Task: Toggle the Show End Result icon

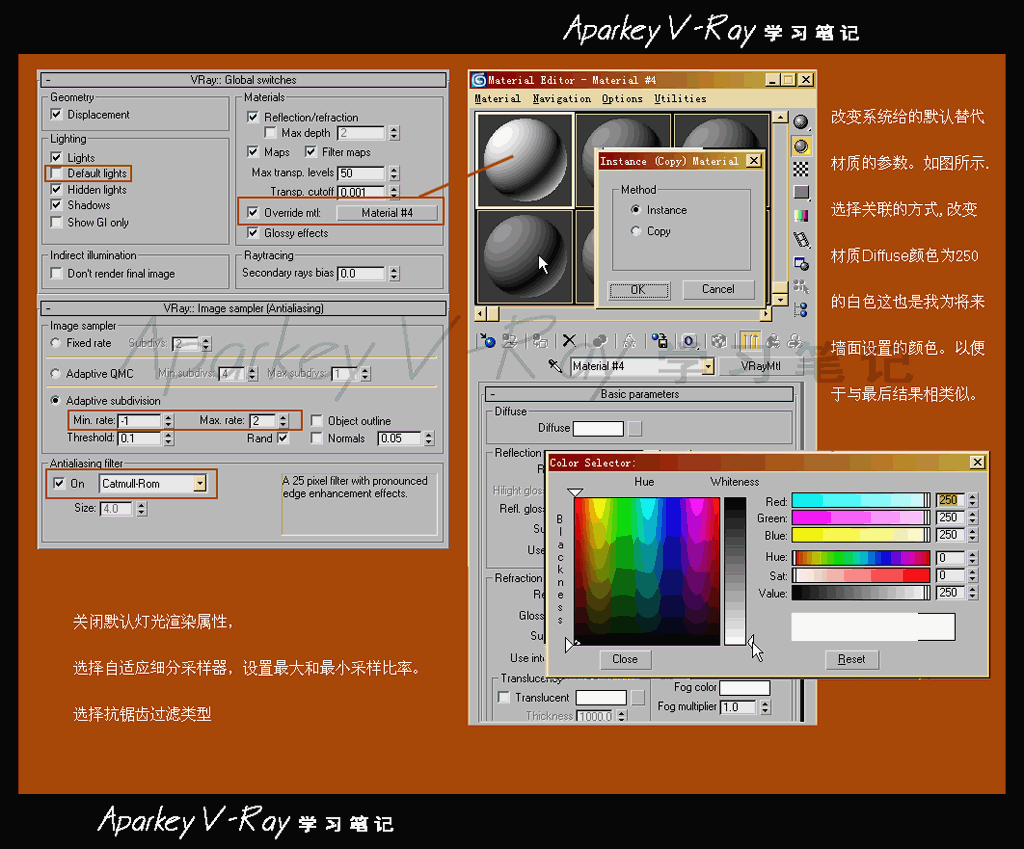Action: pyautogui.click(x=750, y=340)
